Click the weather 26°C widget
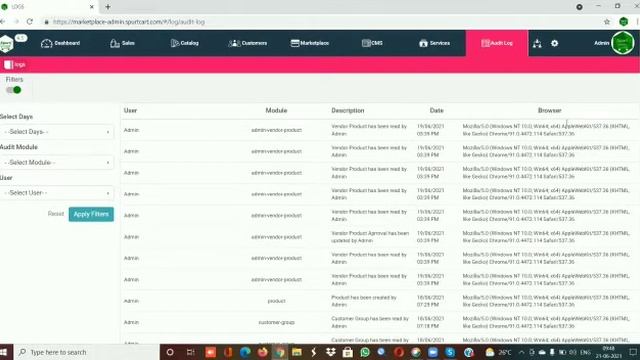This screenshot has width=640, height=360. (498, 352)
